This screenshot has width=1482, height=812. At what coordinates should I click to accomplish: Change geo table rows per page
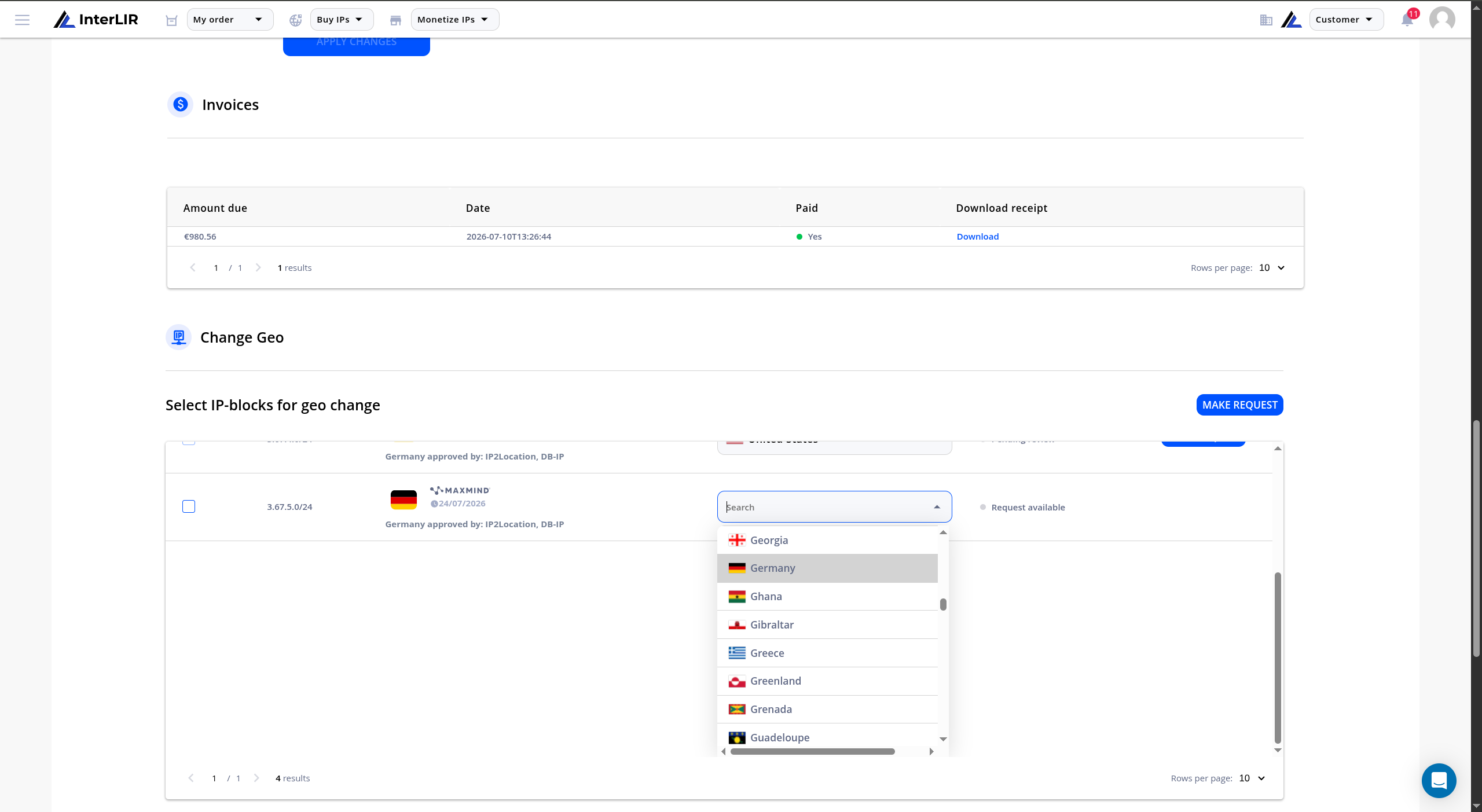pos(1252,778)
